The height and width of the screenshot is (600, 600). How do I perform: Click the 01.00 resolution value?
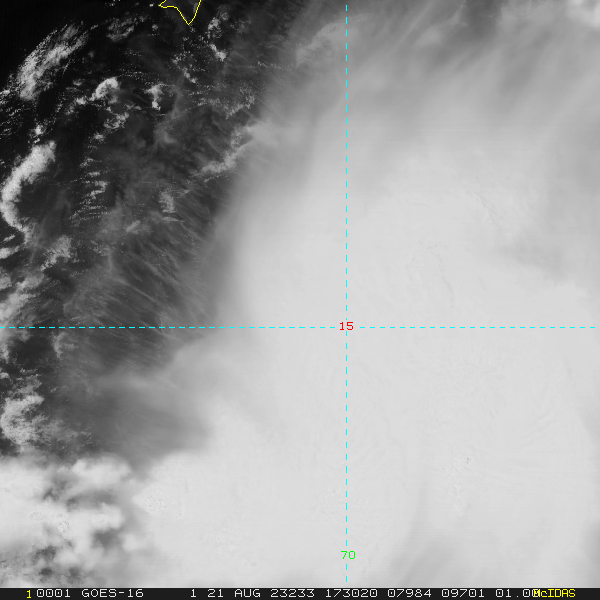click(x=517, y=594)
